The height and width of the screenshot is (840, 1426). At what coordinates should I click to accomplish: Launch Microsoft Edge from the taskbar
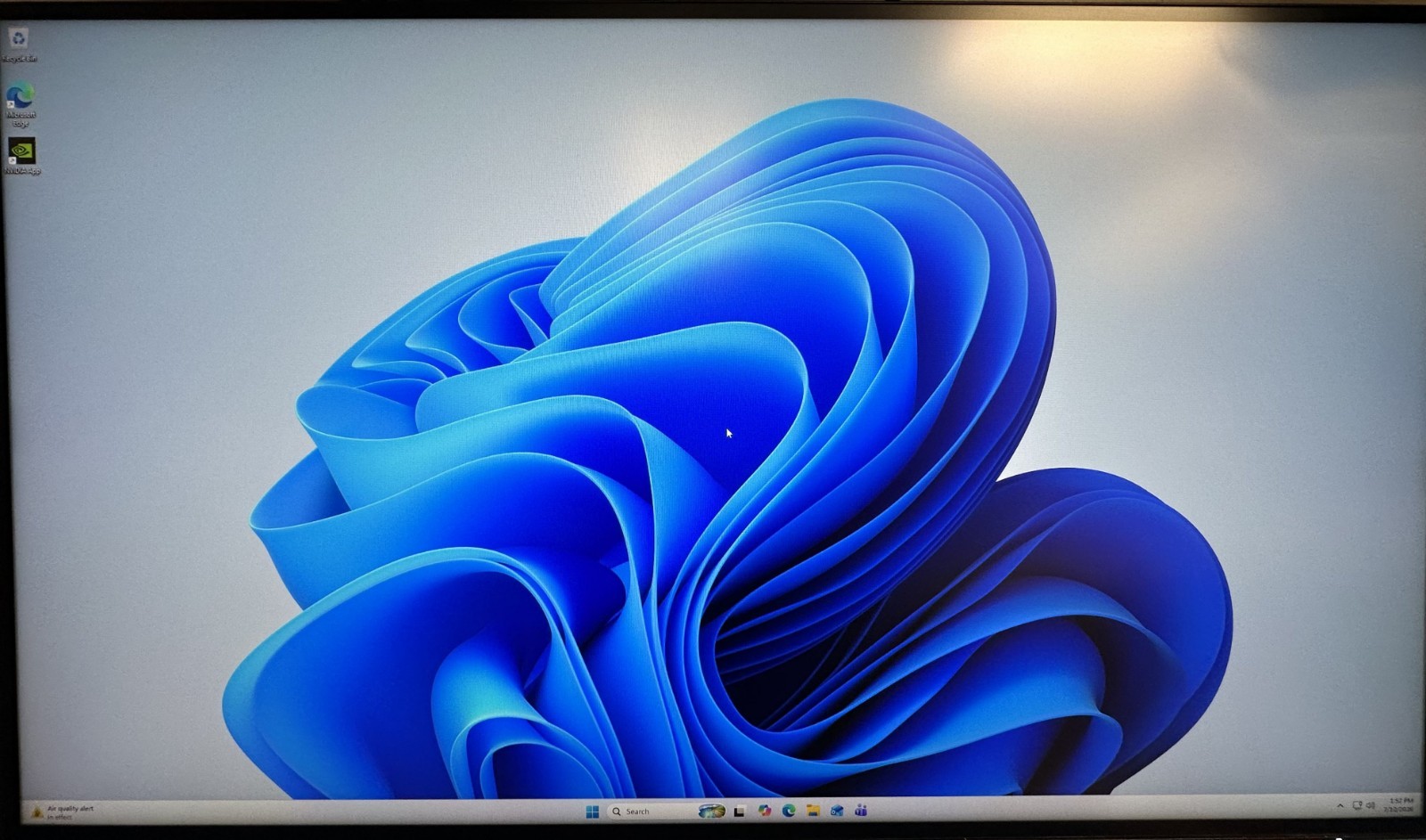click(x=789, y=811)
